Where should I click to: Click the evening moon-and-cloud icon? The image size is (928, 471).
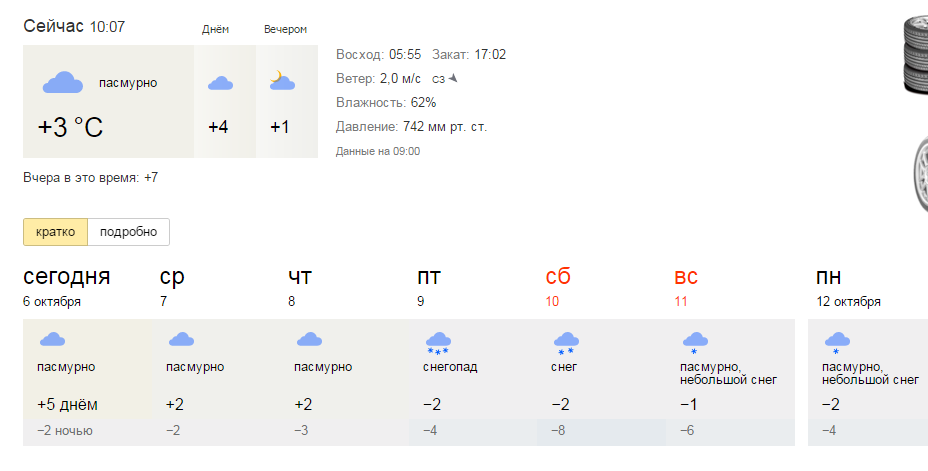tap(281, 82)
